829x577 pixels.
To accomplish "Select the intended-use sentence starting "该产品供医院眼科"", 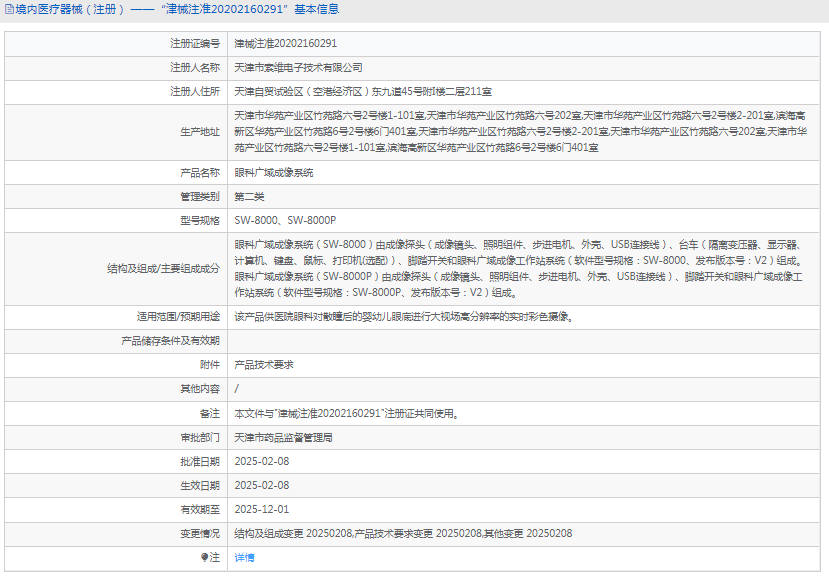I will point(404,317).
